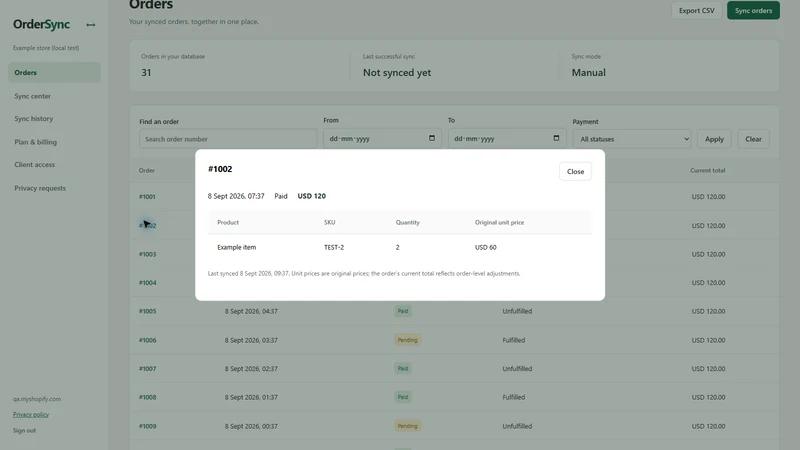
Task: Click the USD 120 total in dialog
Action: [311, 196]
